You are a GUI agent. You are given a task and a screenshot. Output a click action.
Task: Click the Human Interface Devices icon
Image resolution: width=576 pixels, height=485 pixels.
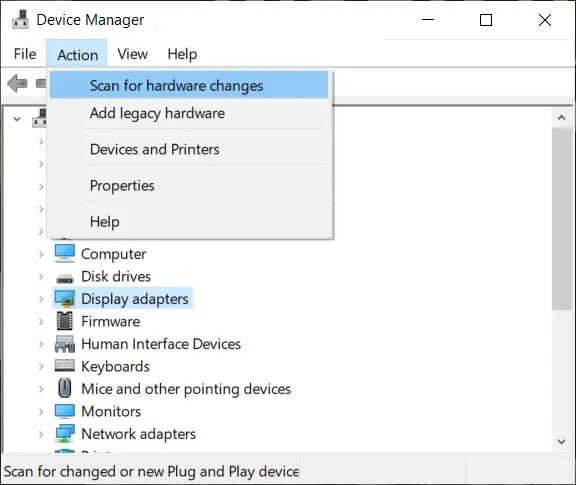point(65,344)
